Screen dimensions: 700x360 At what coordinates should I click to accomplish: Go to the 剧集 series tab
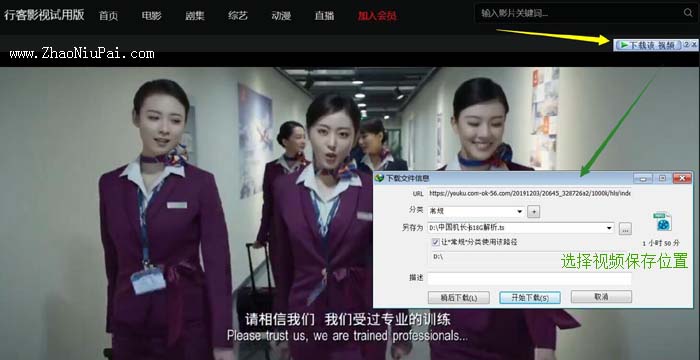(195, 16)
